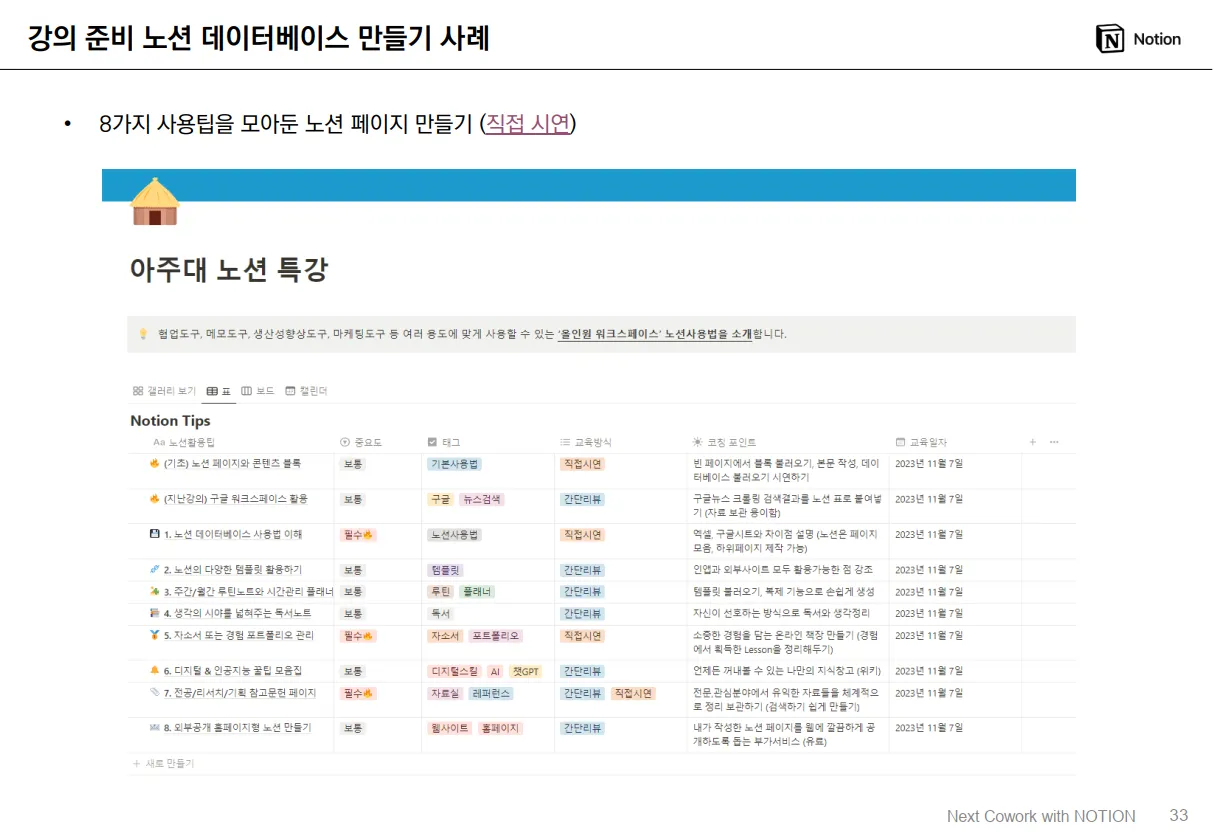1214x834 pixels.
Task: Click 기본사용법 tag chip
Action: (454, 464)
